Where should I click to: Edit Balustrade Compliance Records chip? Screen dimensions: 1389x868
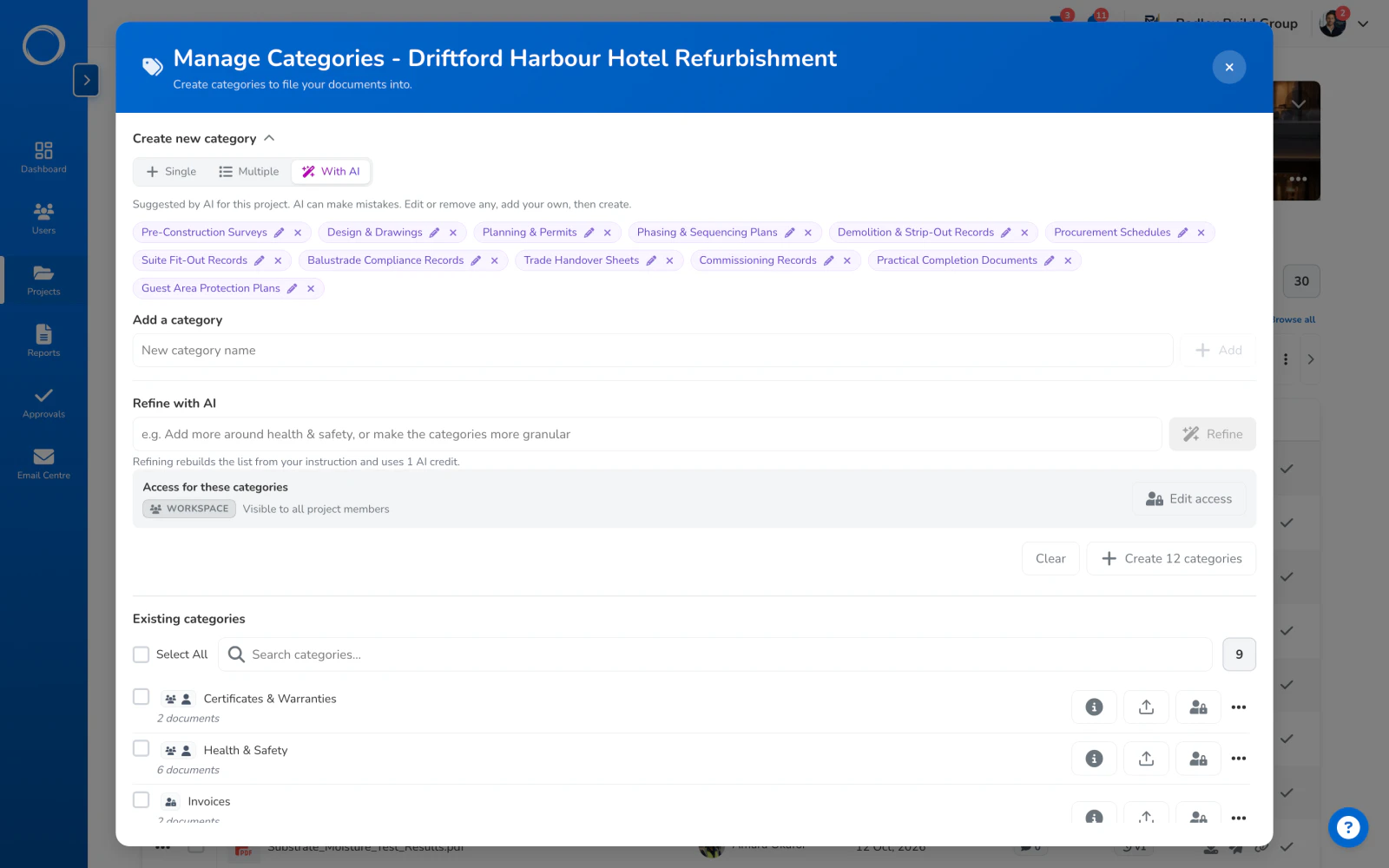pyautogui.click(x=476, y=260)
